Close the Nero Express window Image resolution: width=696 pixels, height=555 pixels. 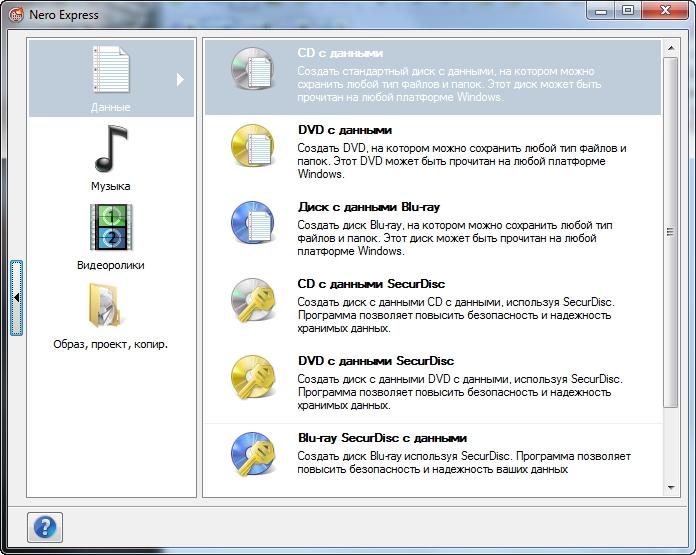pos(664,12)
